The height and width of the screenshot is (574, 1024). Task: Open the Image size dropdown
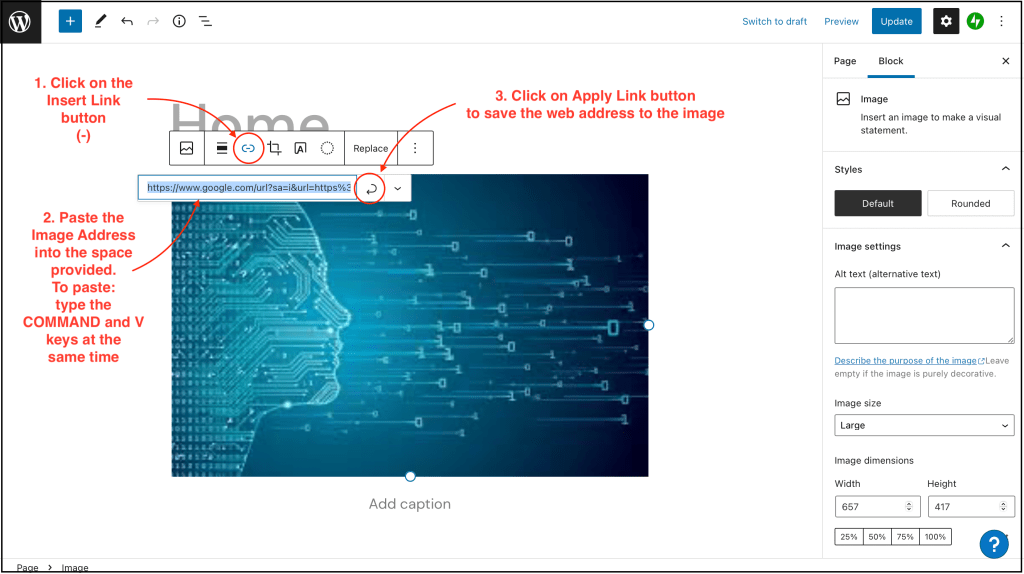[924, 425]
